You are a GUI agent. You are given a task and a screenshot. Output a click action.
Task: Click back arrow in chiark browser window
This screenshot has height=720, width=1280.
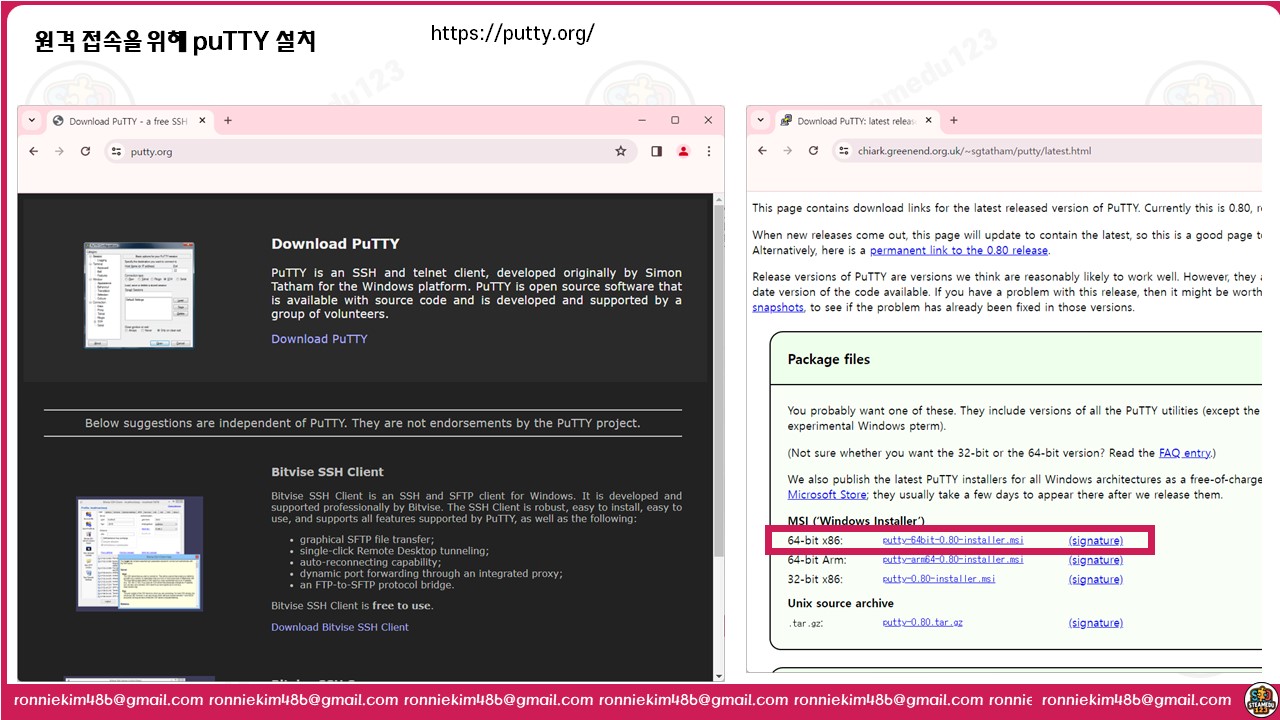tap(762, 151)
